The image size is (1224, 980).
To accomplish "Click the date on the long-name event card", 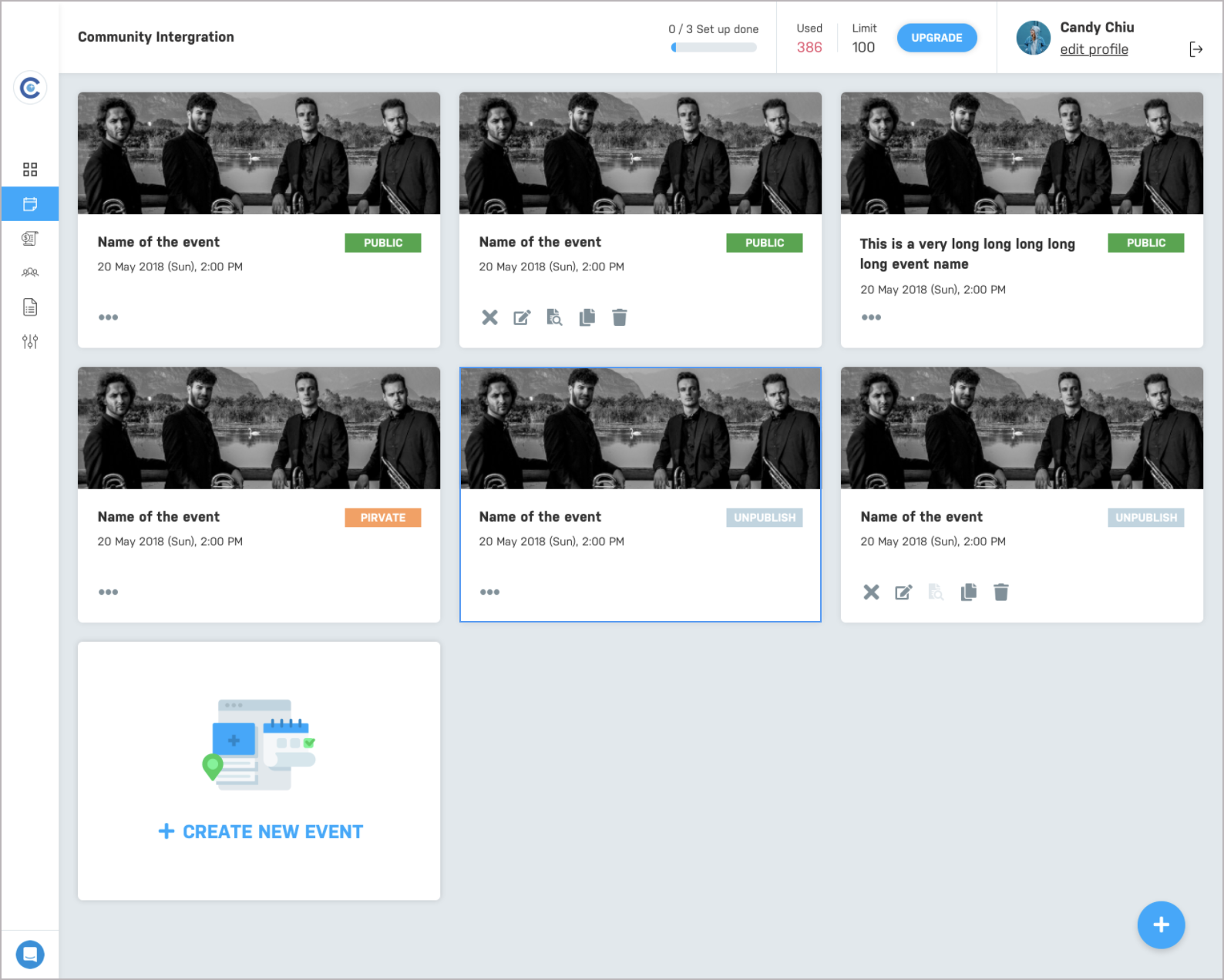I will pyautogui.click(x=933, y=290).
